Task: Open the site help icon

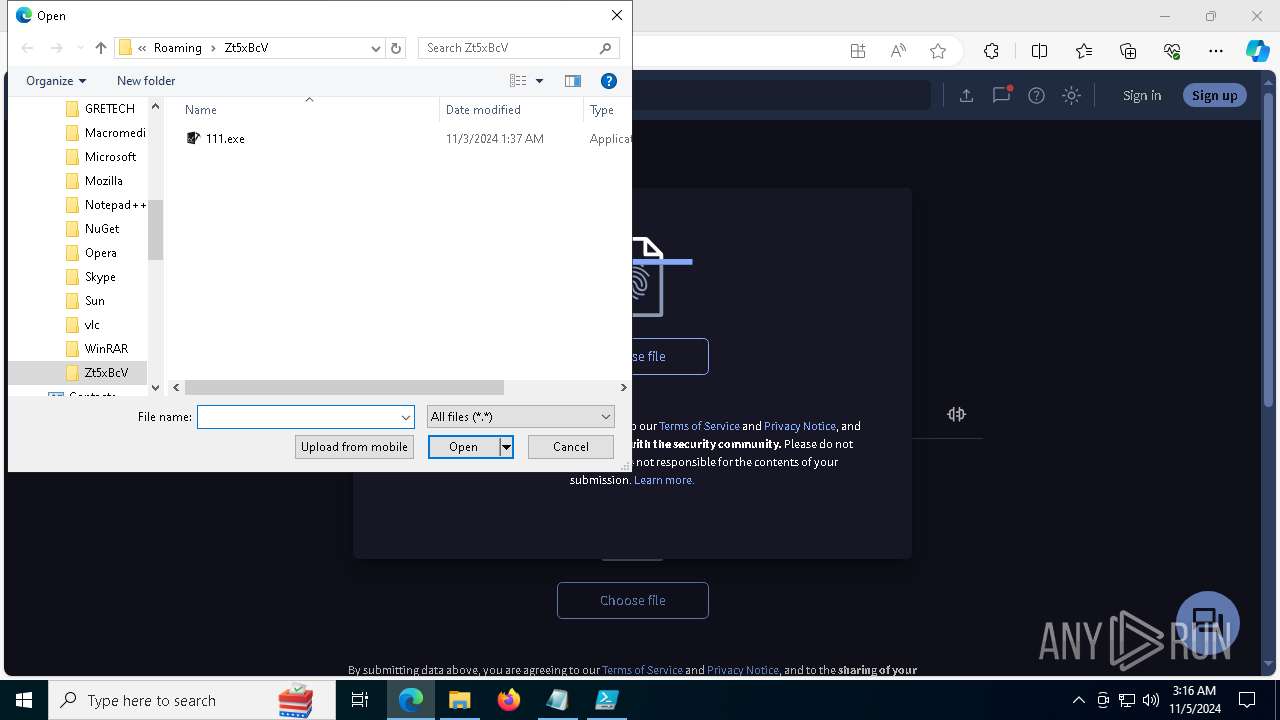Action: click(x=1036, y=95)
